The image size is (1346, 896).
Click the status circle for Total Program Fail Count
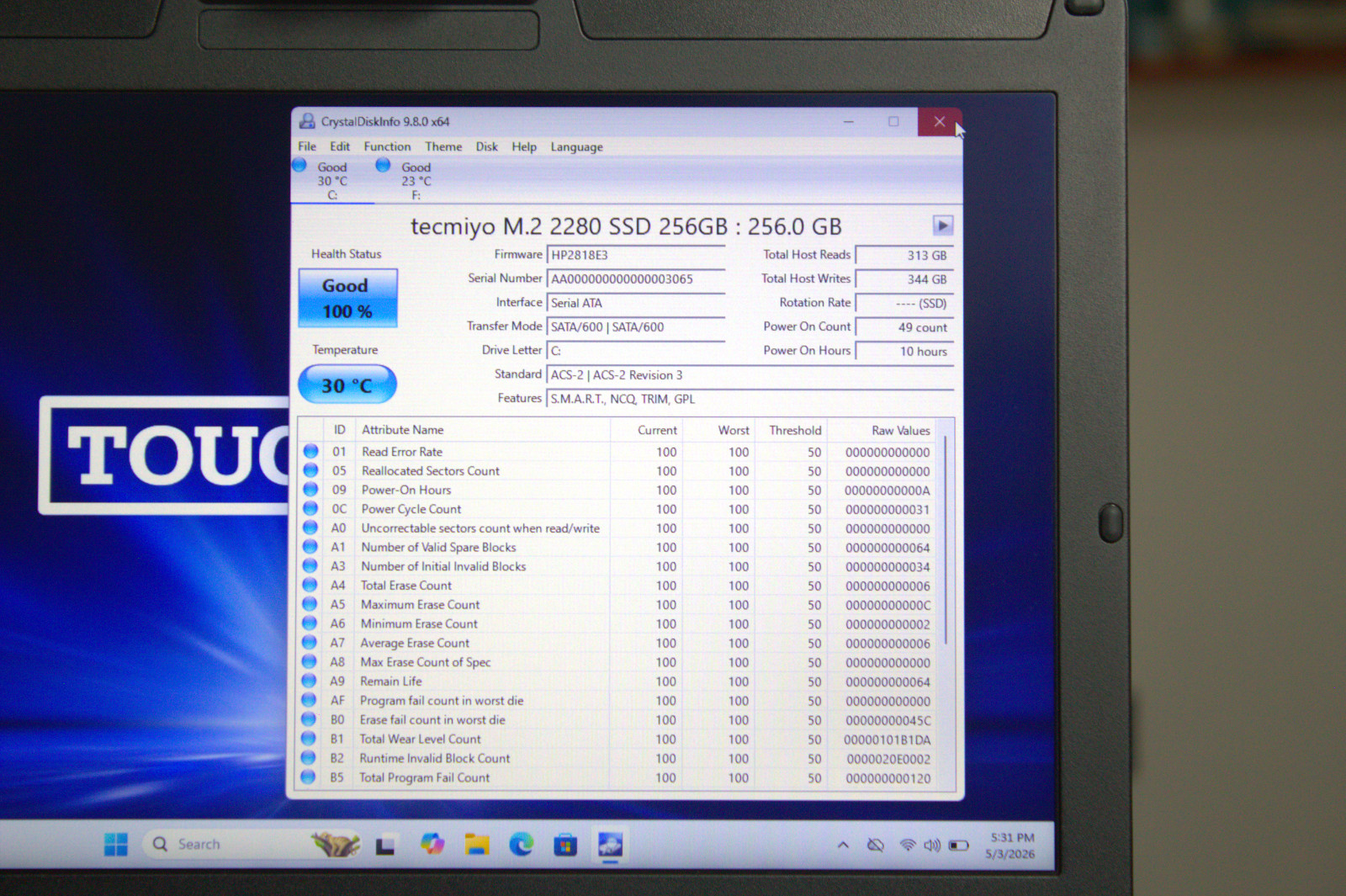coord(308,777)
